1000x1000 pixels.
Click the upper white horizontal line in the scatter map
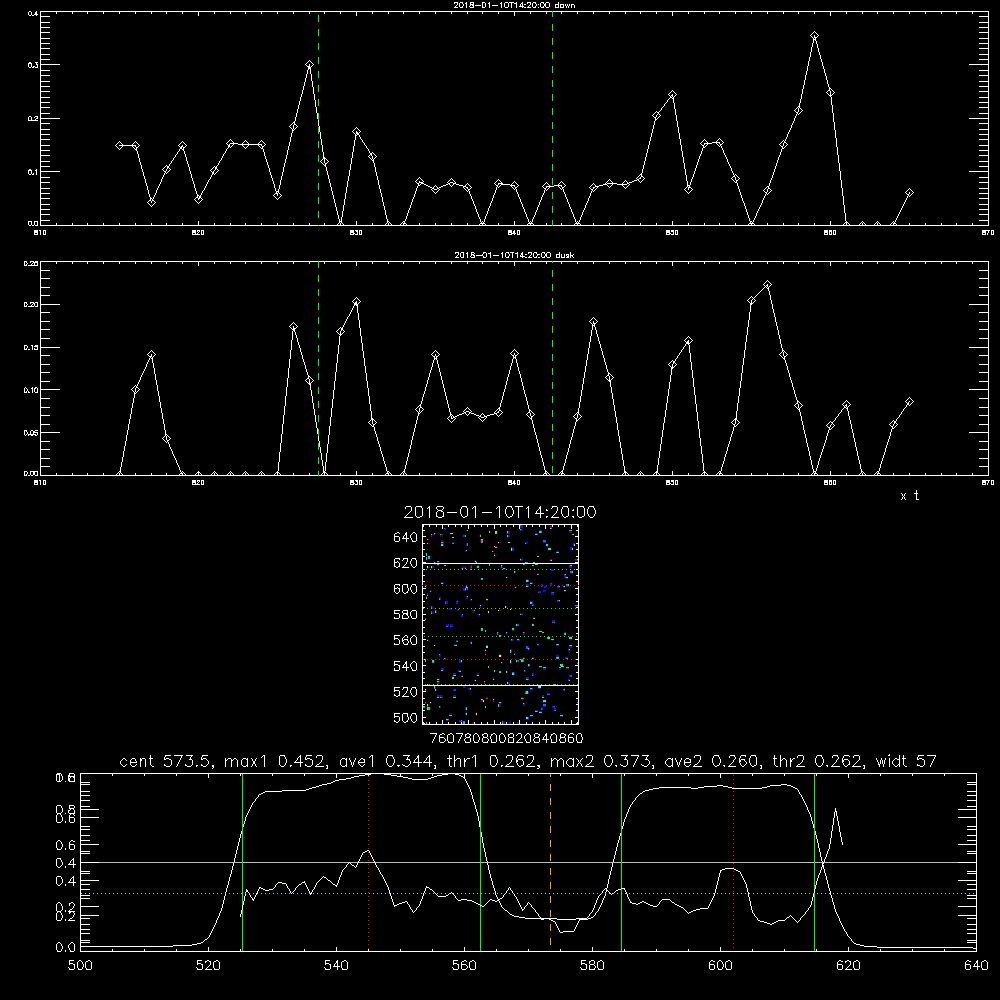(500, 564)
